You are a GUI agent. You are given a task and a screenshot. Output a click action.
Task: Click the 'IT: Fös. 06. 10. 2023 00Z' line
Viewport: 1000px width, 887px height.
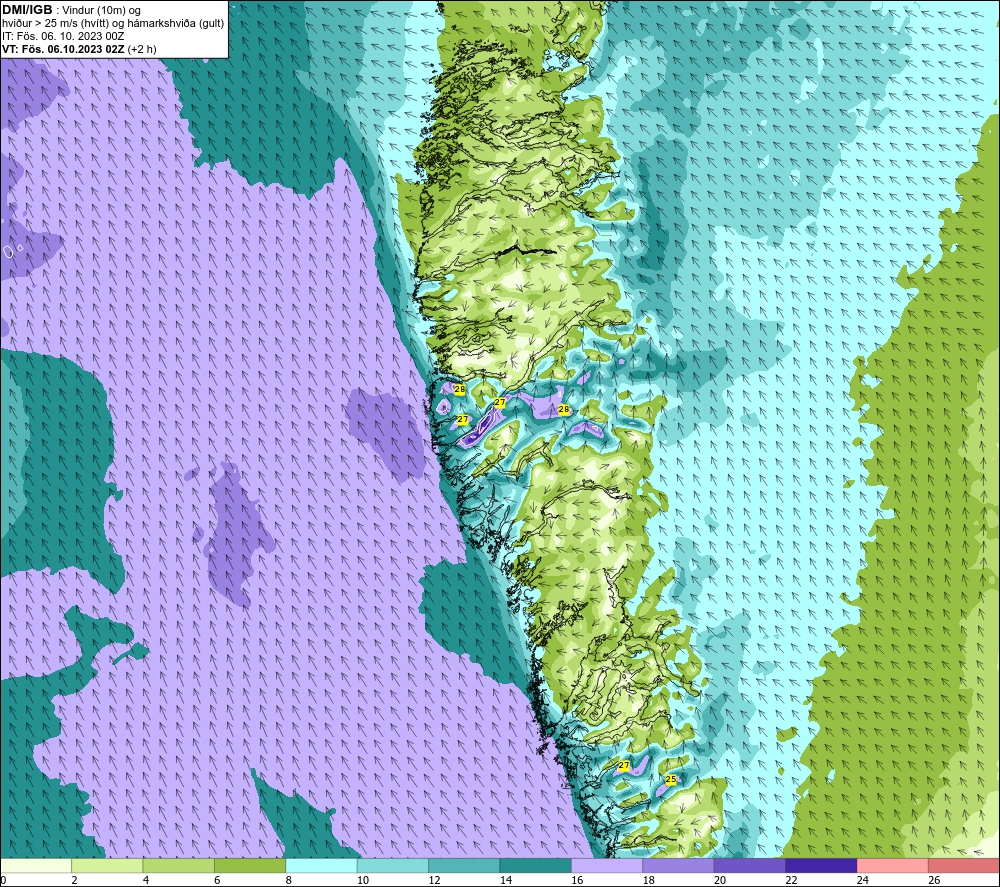pyautogui.click(x=63, y=36)
